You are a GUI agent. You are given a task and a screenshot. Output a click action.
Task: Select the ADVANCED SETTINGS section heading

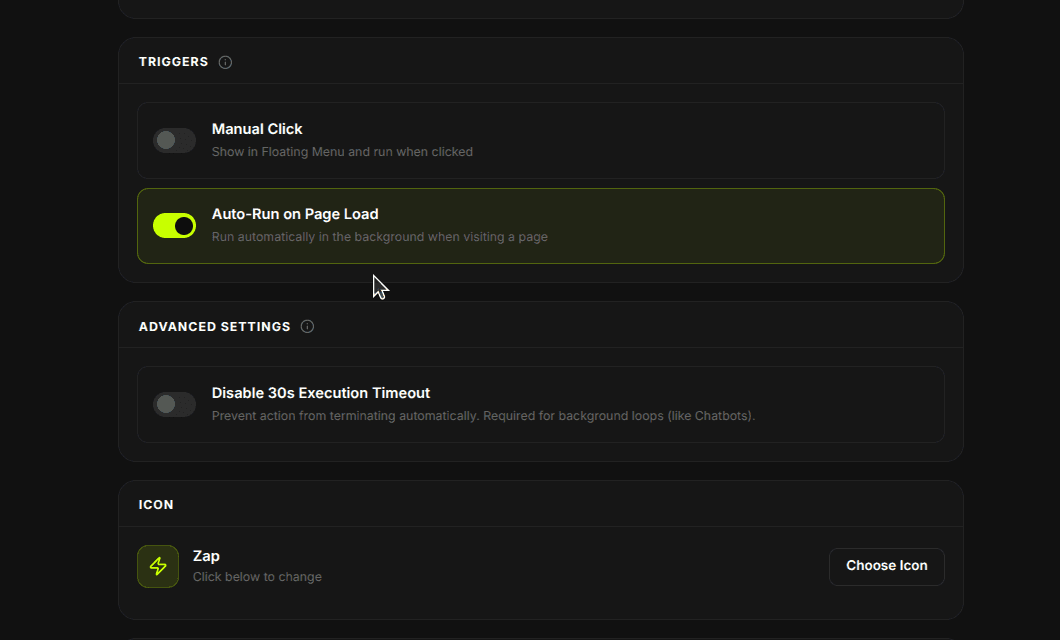214,326
